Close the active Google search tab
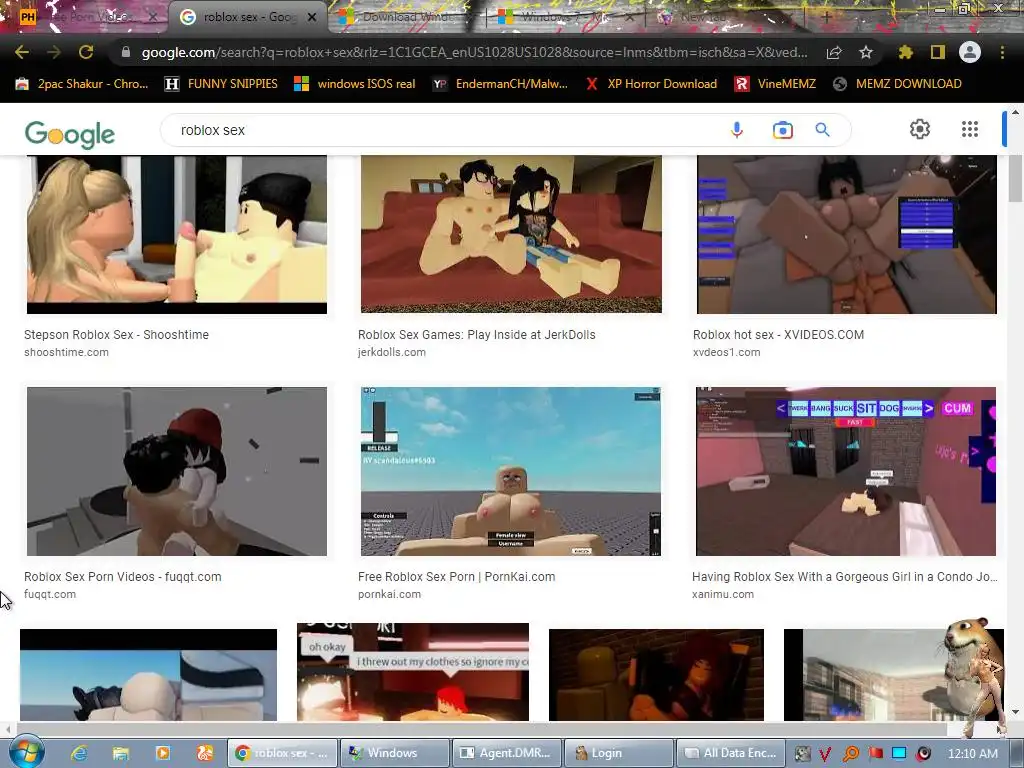 coord(312,17)
